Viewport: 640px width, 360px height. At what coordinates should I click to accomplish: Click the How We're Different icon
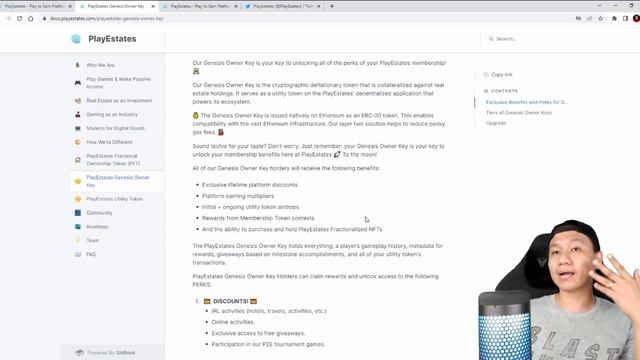pos(78,142)
